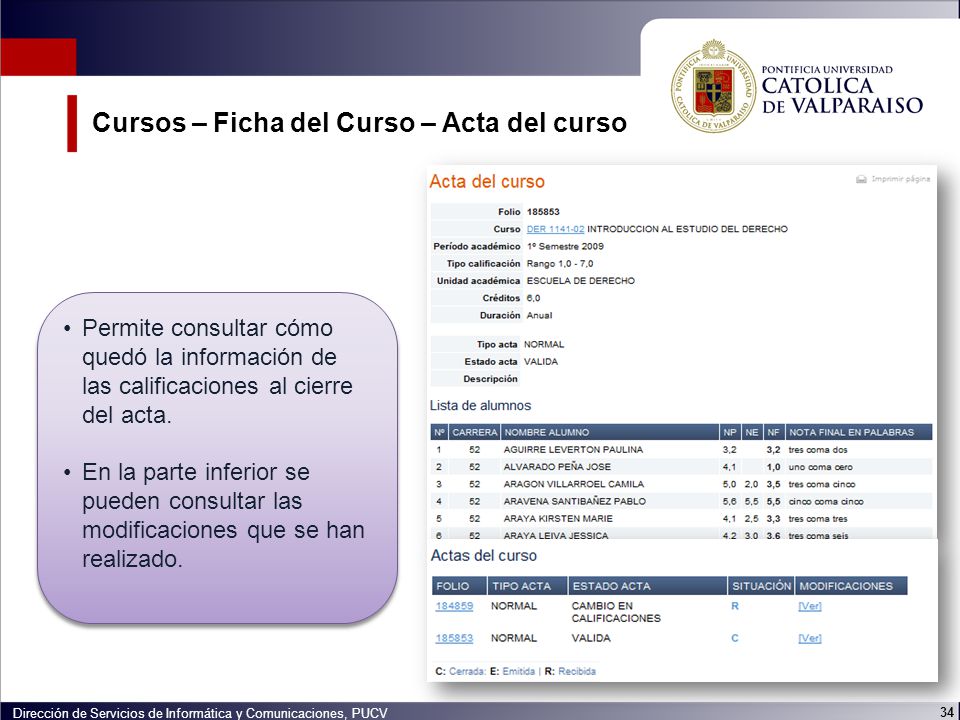Screen dimensions: 960x720
Task: Open folio 184859 link
Action: coord(454,606)
